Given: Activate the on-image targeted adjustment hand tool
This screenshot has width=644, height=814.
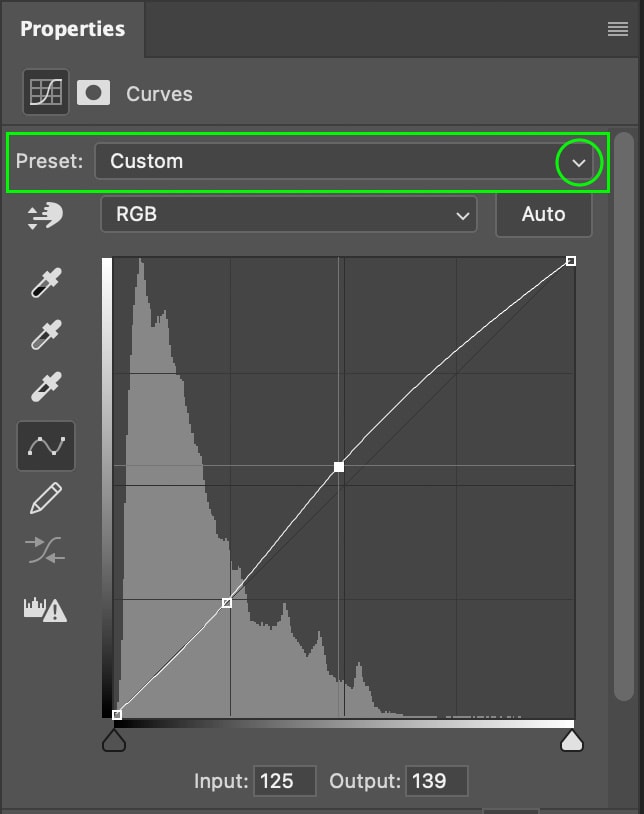Looking at the screenshot, I should pos(46,215).
